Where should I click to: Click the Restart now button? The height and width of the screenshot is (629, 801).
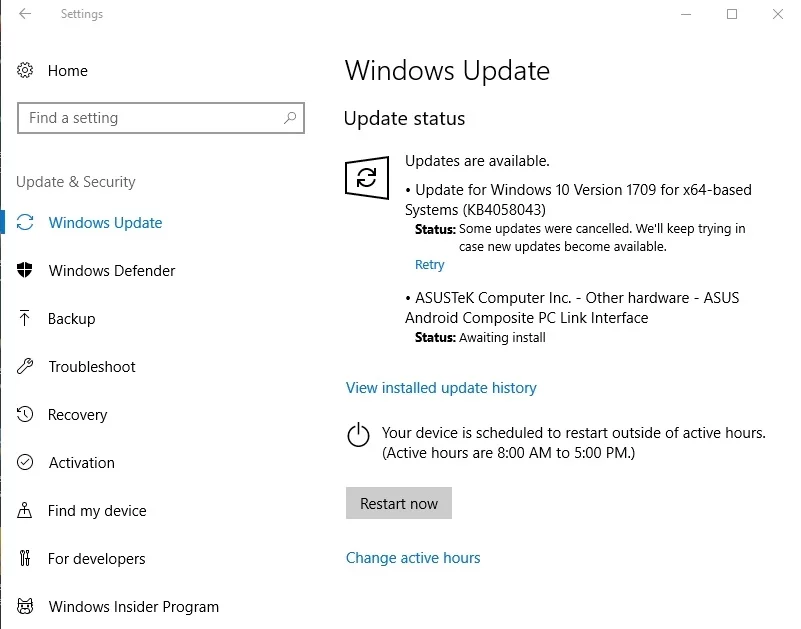click(x=399, y=503)
